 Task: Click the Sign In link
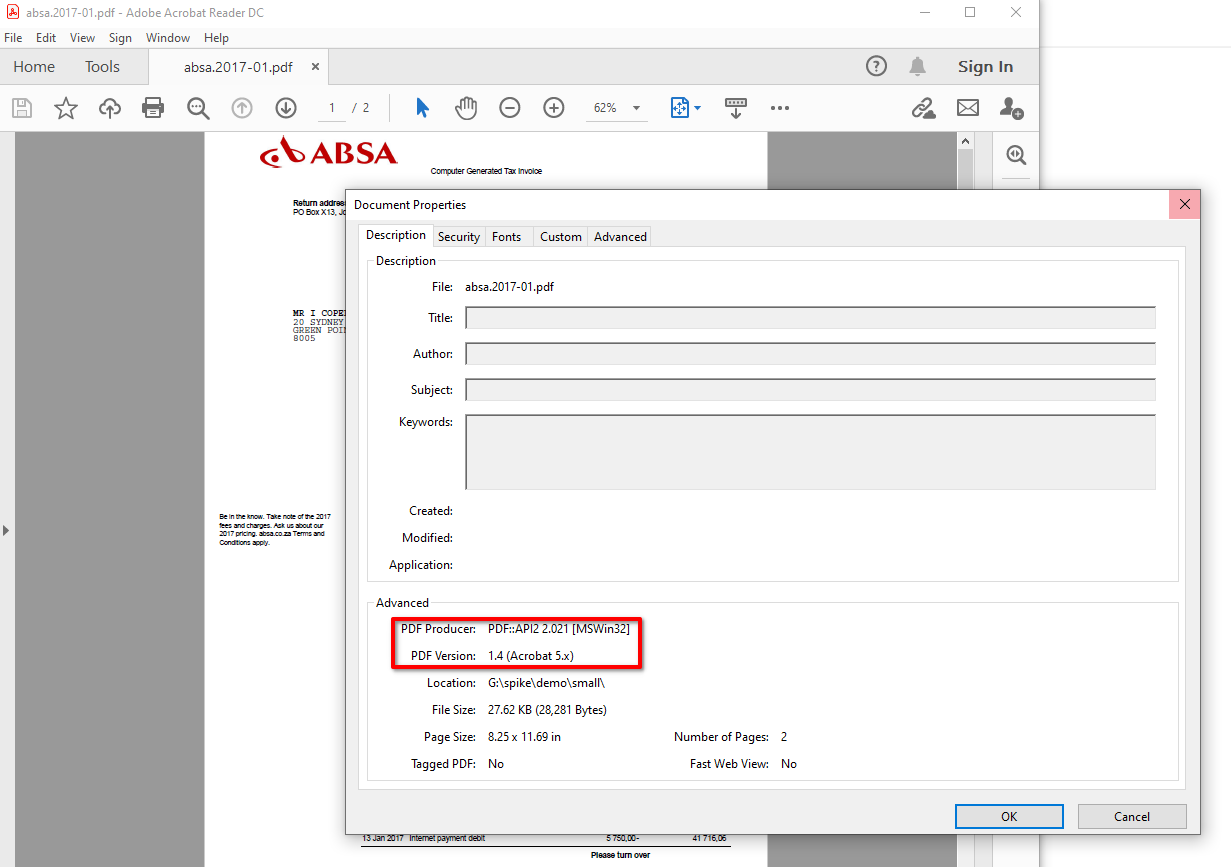click(x=985, y=67)
